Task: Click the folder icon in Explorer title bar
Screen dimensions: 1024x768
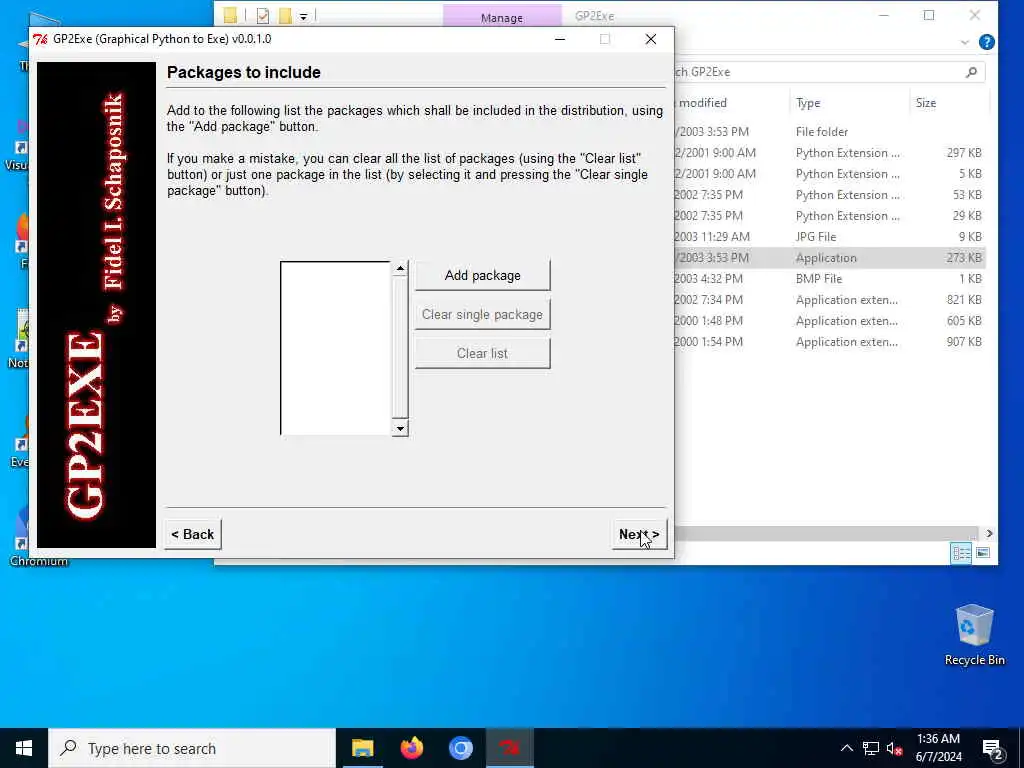Action: (230, 16)
